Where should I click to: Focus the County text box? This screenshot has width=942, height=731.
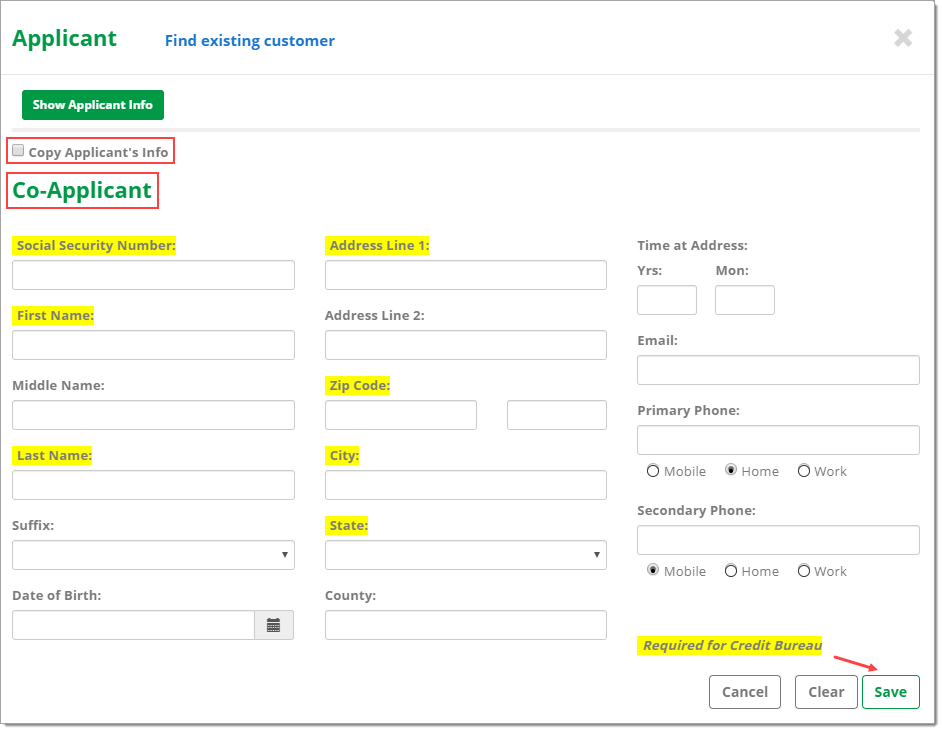[466, 625]
